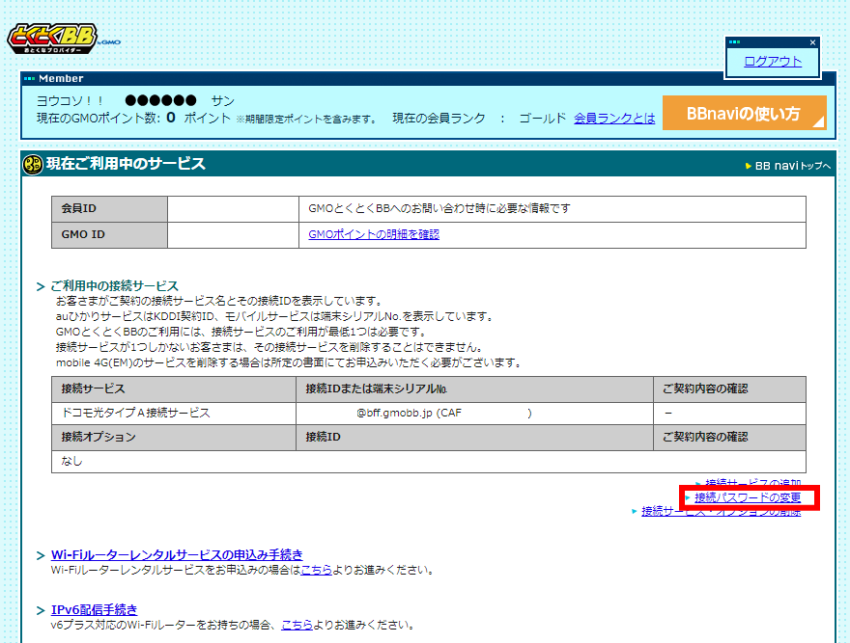Click the BB badge icon beside 現在ご利用中のサービス
Viewport: 850px width, 643px height.
33,164
